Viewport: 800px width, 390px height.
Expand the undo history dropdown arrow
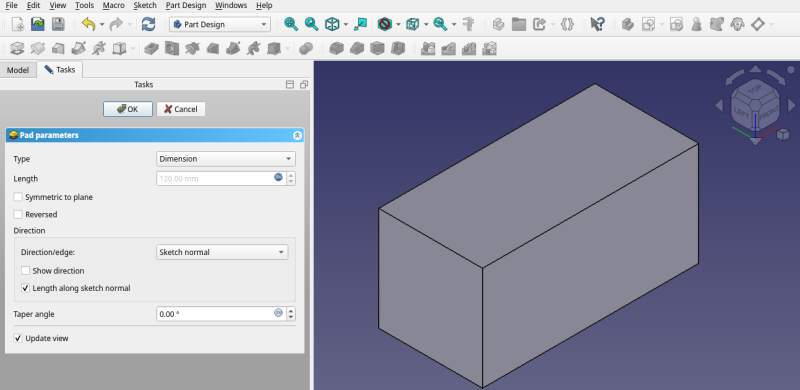tap(102, 24)
